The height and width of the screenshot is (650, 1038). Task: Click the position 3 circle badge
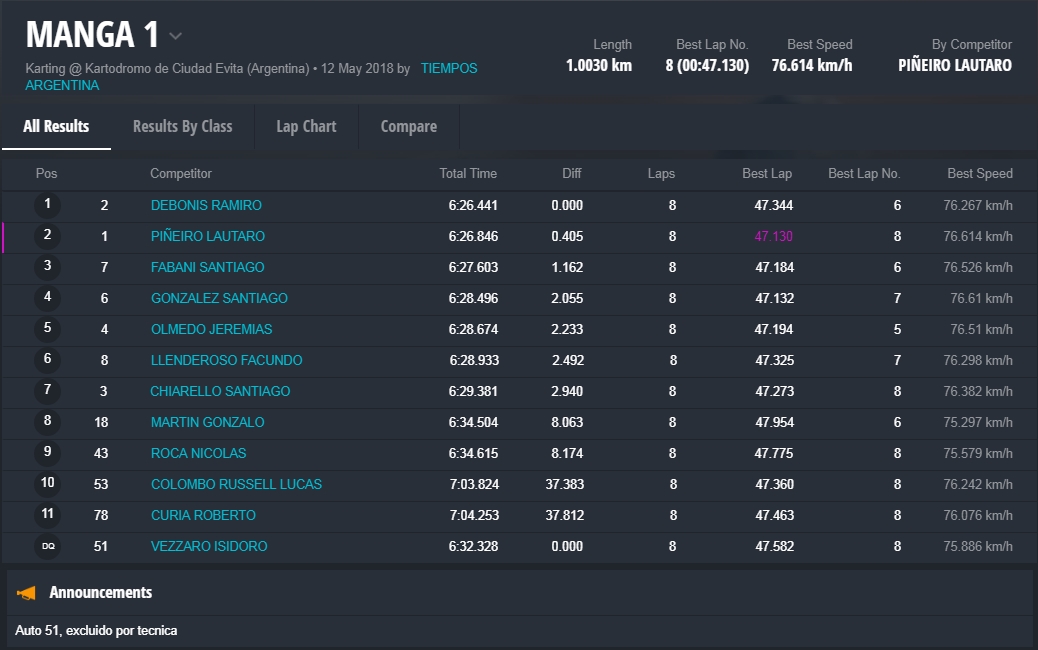(47, 267)
